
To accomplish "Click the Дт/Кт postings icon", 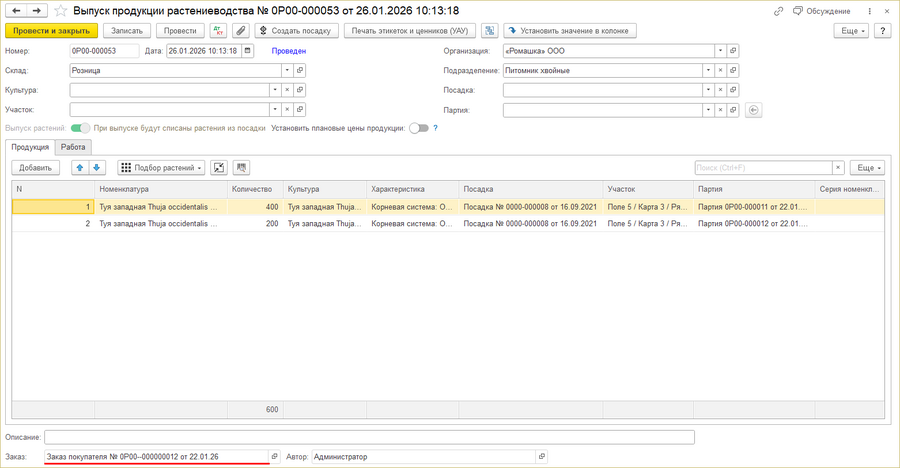I will pyautogui.click(x=218, y=31).
